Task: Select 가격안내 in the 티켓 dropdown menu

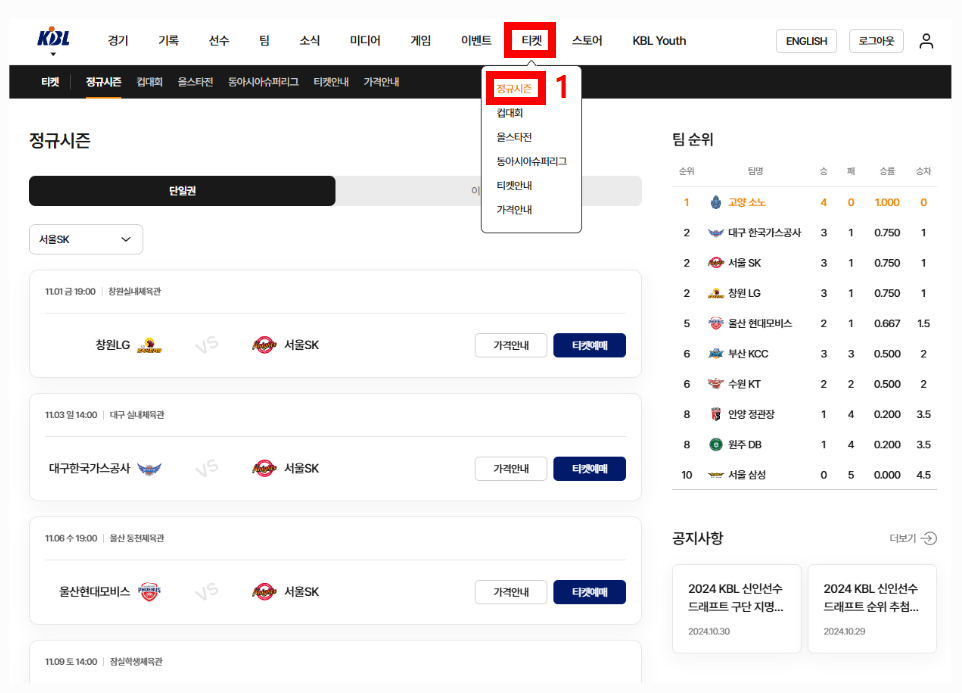Action: (x=514, y=210)
